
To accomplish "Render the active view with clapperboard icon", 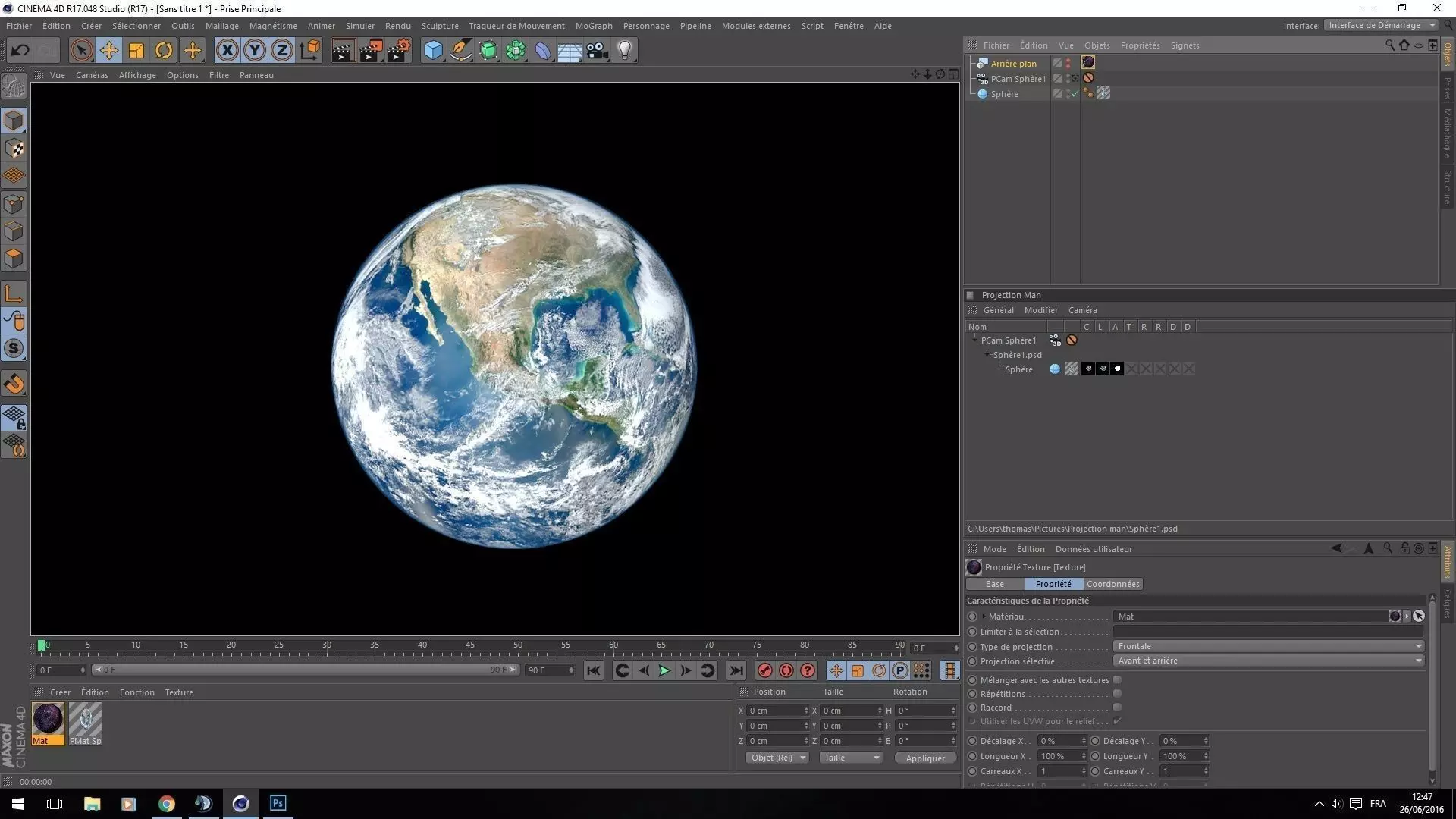I will pos(342,51).
